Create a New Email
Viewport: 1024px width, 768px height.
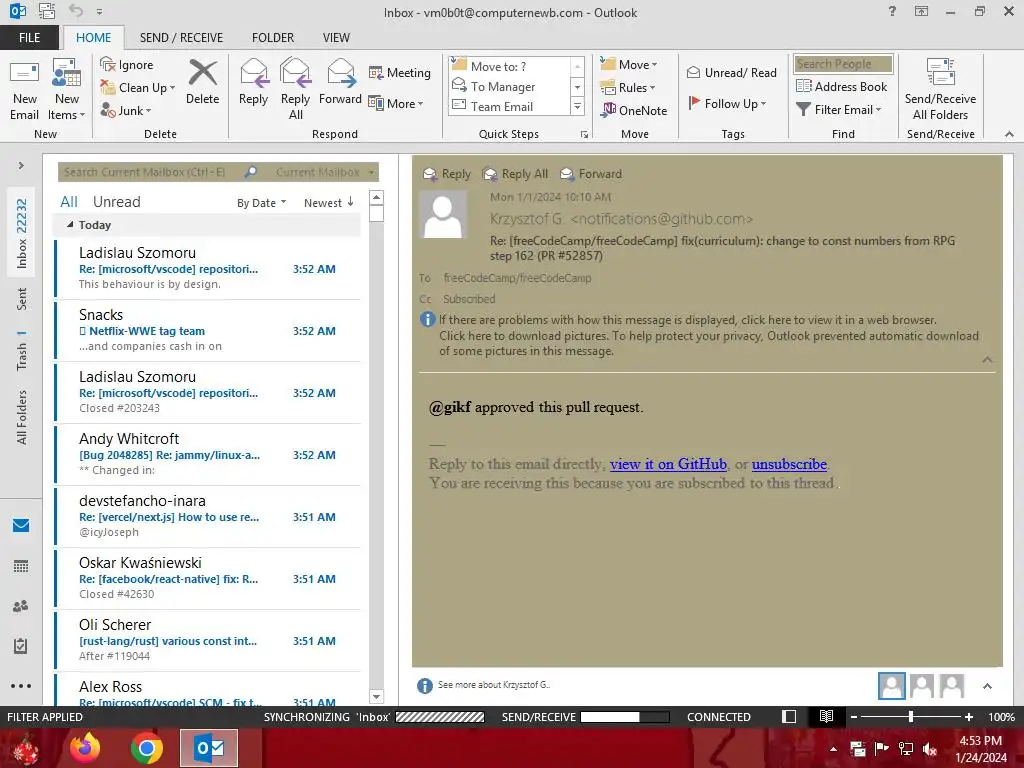point(24,90)
